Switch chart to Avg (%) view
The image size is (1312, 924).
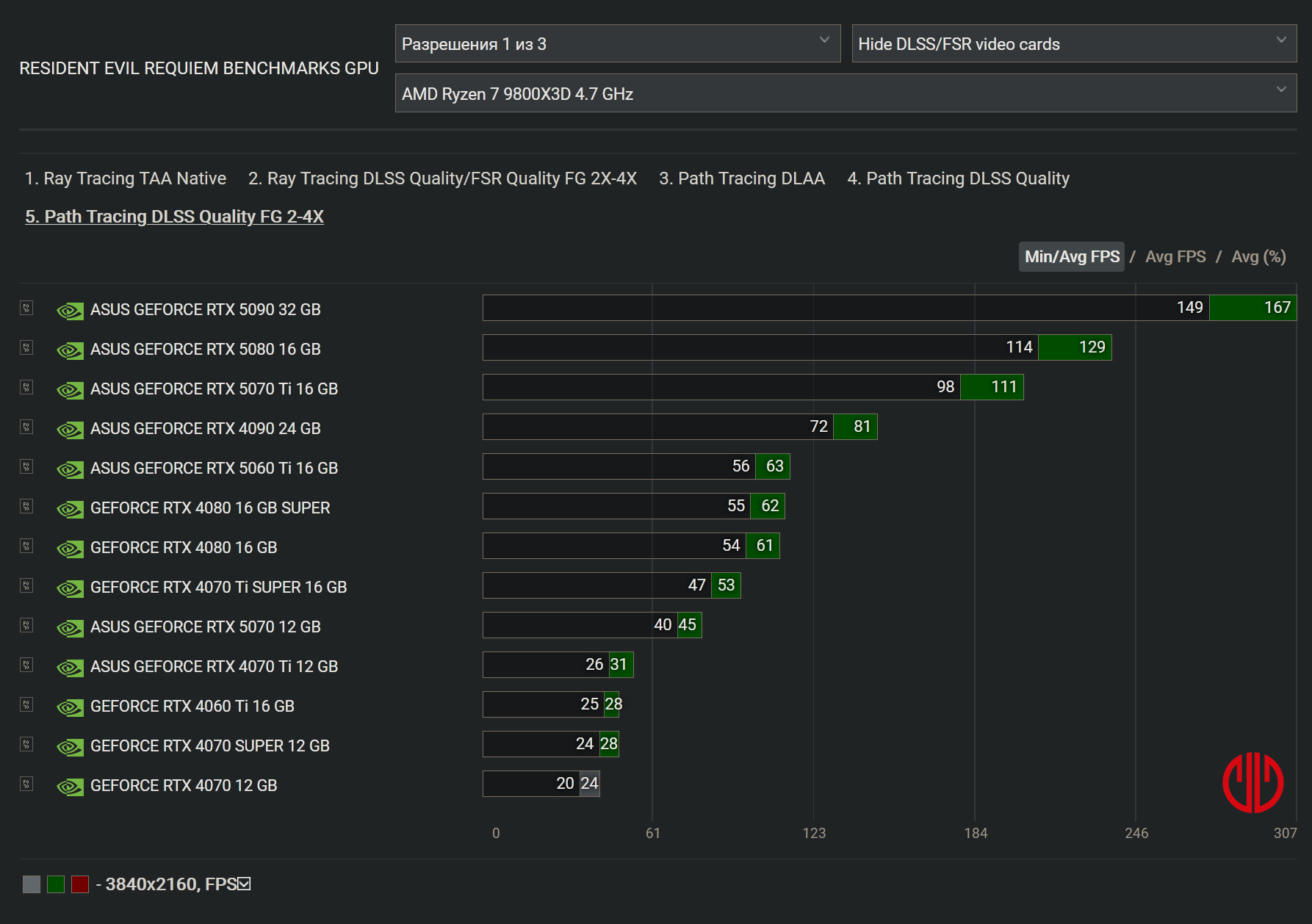[x=1258, y=256]
